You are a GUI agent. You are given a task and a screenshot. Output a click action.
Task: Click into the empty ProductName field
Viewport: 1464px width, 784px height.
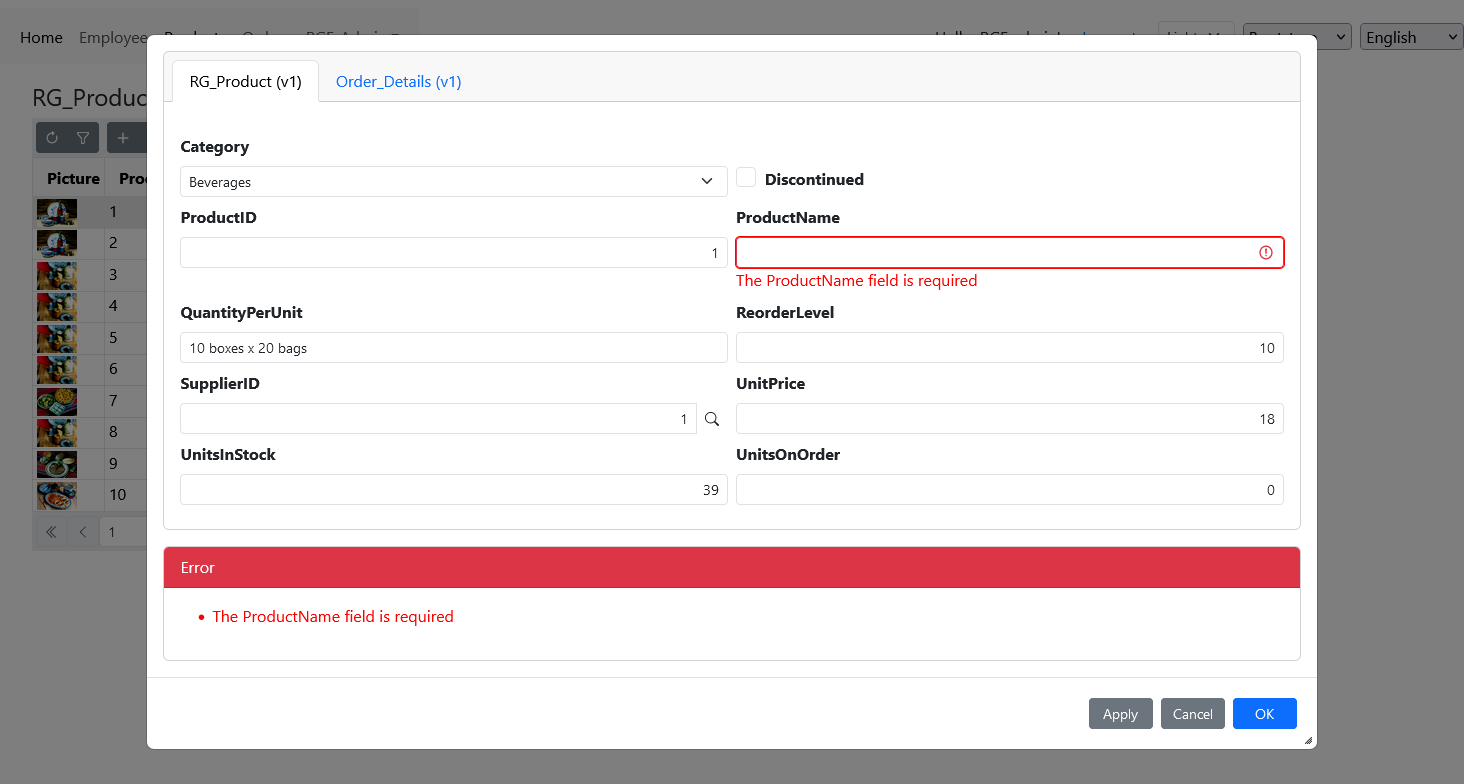tap(995, 253)
